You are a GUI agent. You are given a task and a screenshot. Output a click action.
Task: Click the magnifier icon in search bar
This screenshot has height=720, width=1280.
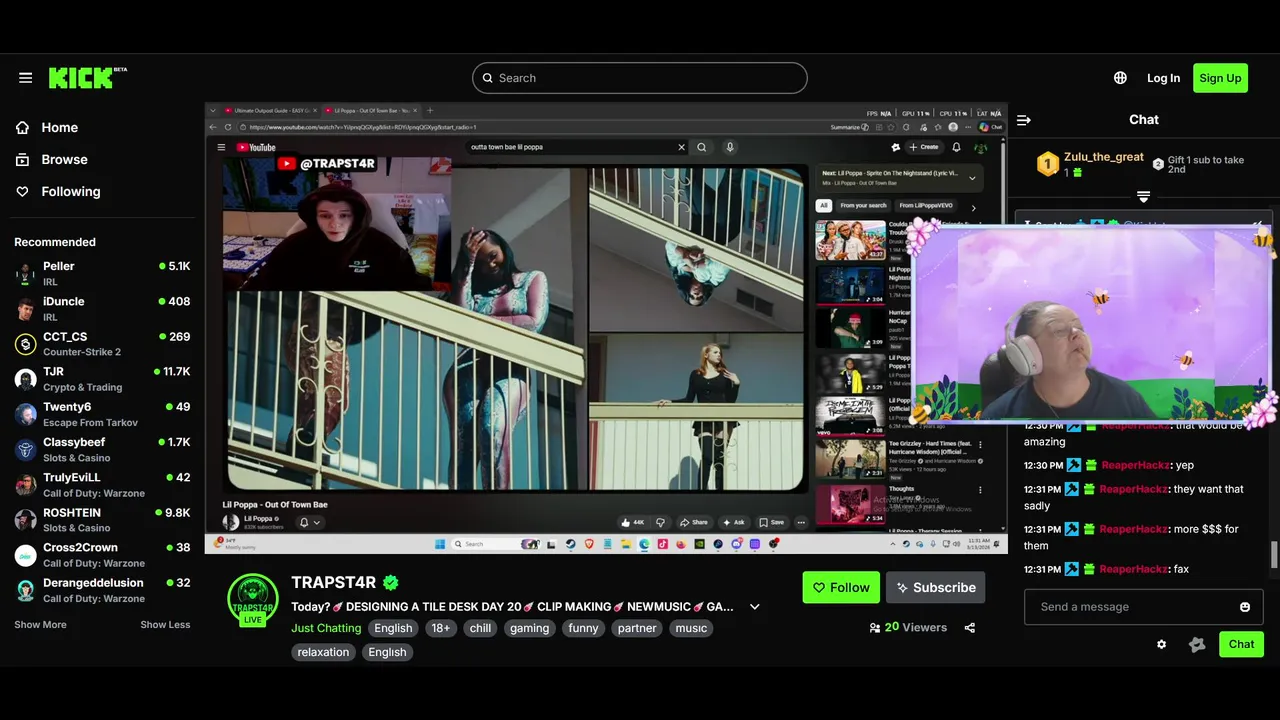(488, 78)
